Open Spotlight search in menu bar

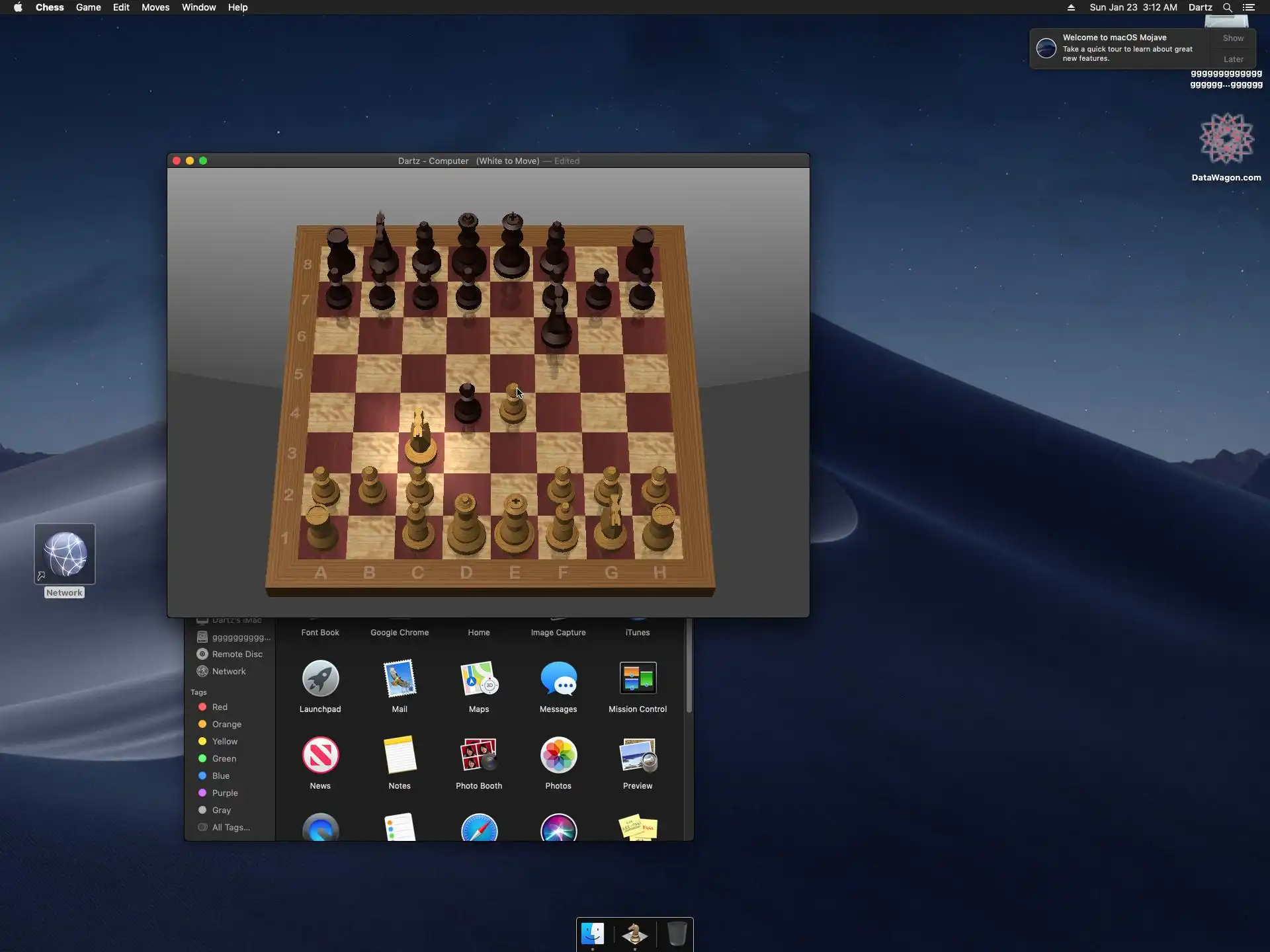(x=1227, y=7)
